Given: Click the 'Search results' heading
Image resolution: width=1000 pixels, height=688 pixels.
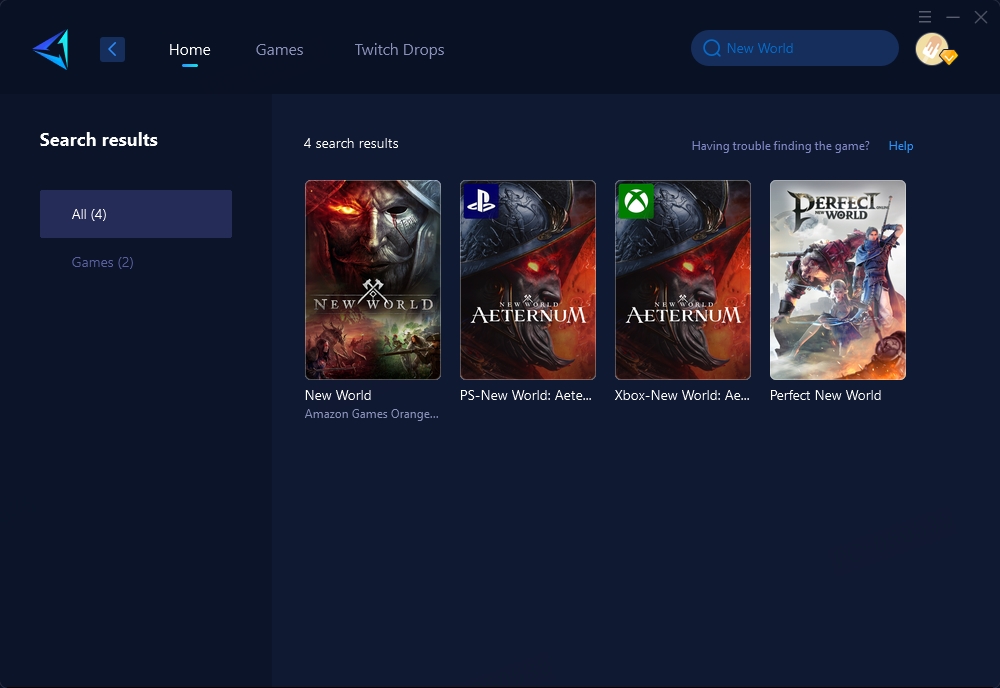Looking at the screenshot, I should tap(98, 140).
